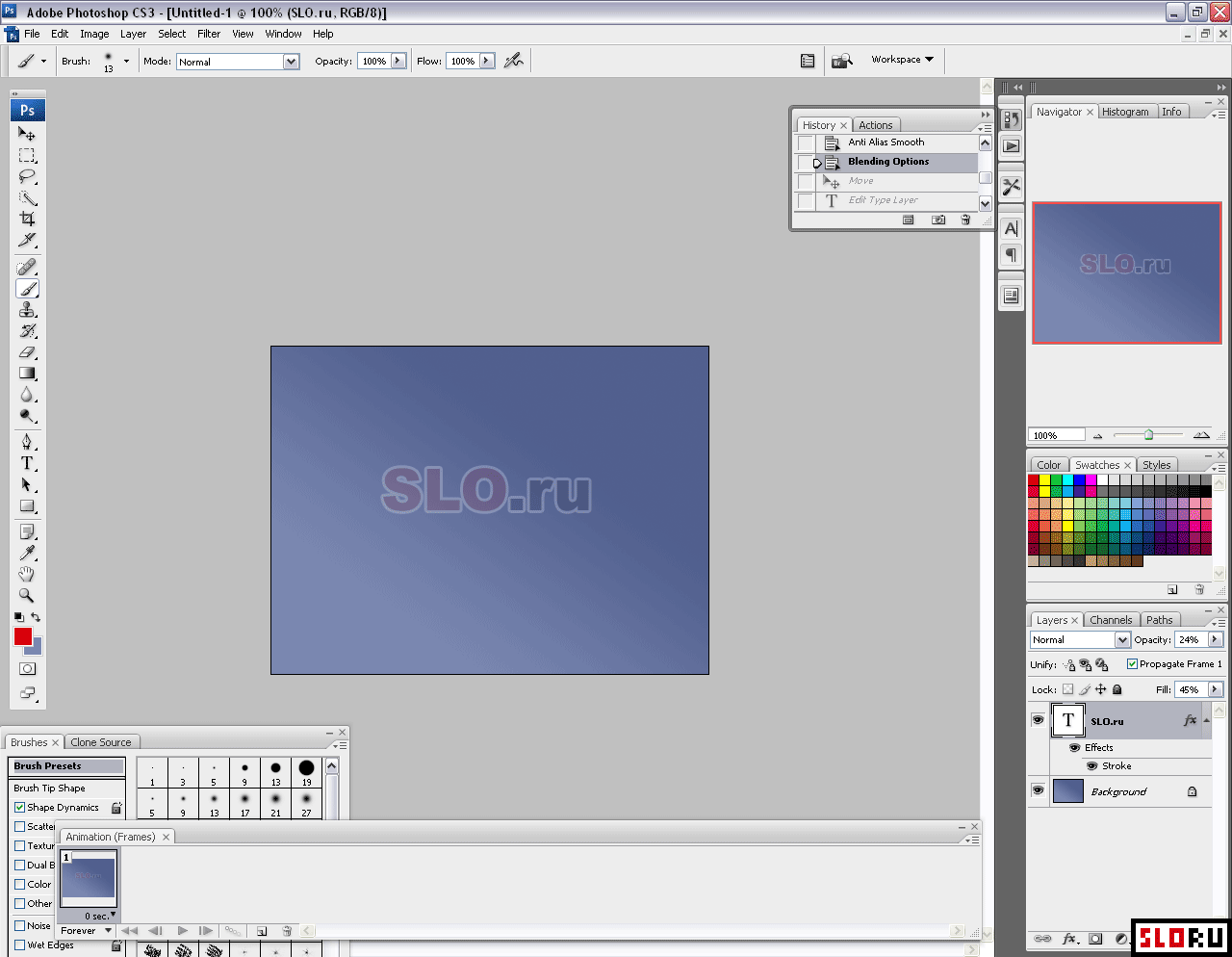Viewport: 1232px width, 957px height.
Task: Click the Navigator zoom percentage field
Action: pyautogui.click(x=1057, y=435)
